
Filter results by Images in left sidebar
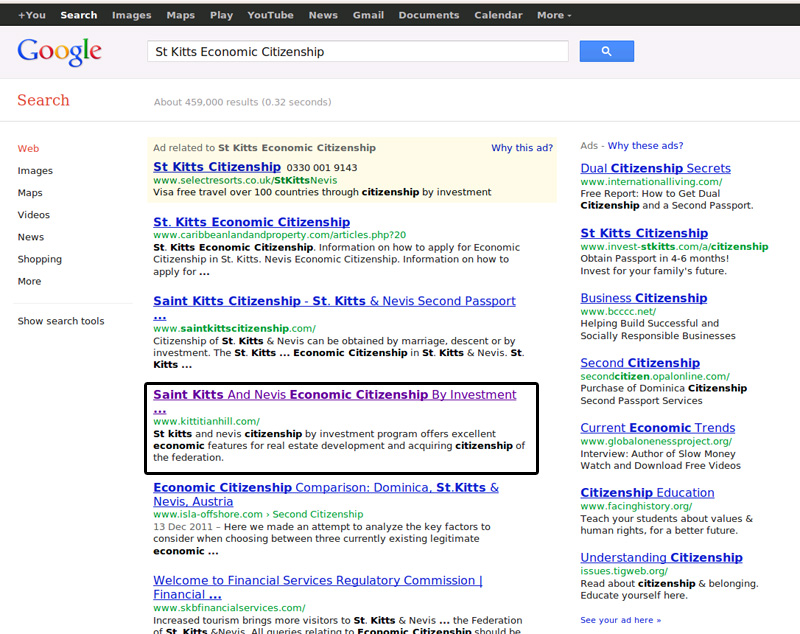coord(35,171)
